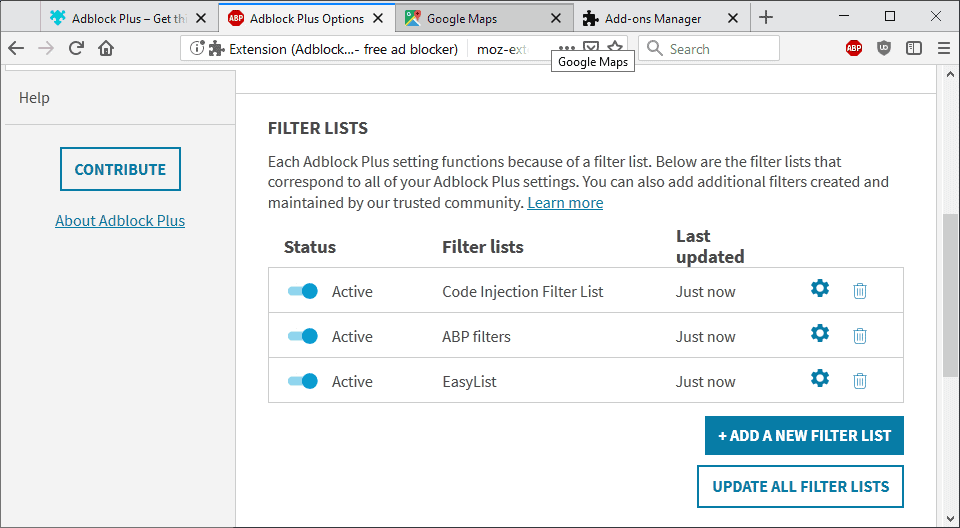The image size is (960, 528).
Task: Bookmark this page with star
Action: pyautogui.click(x=615, y=48)
